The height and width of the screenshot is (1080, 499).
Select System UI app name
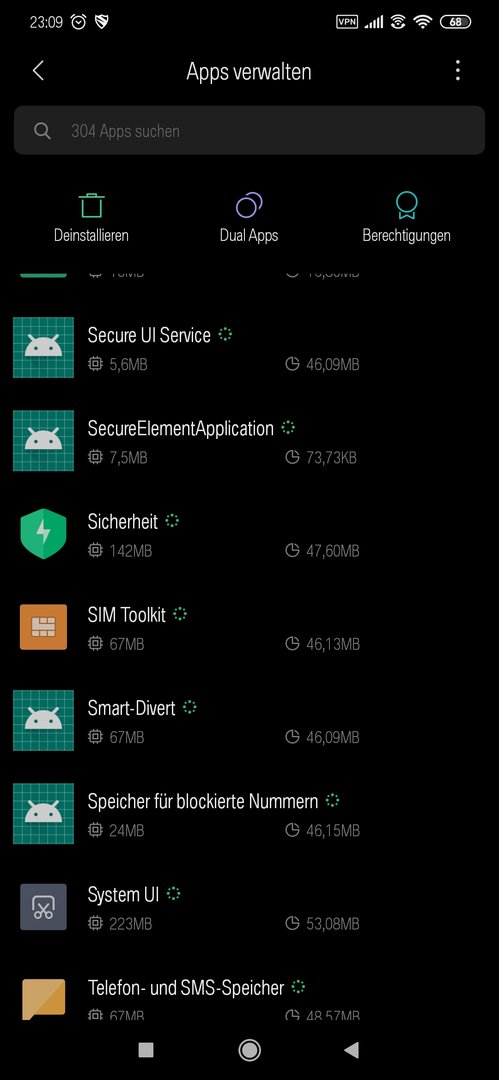(123, 894)
